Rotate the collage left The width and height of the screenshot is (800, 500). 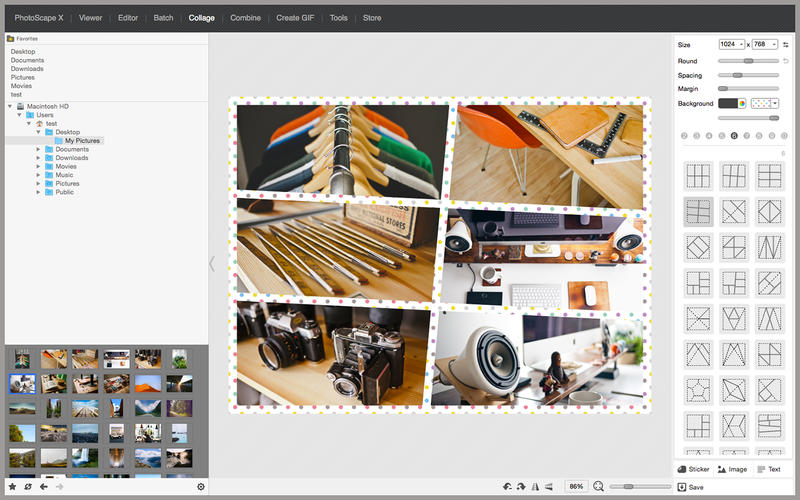tap(508, 486)
